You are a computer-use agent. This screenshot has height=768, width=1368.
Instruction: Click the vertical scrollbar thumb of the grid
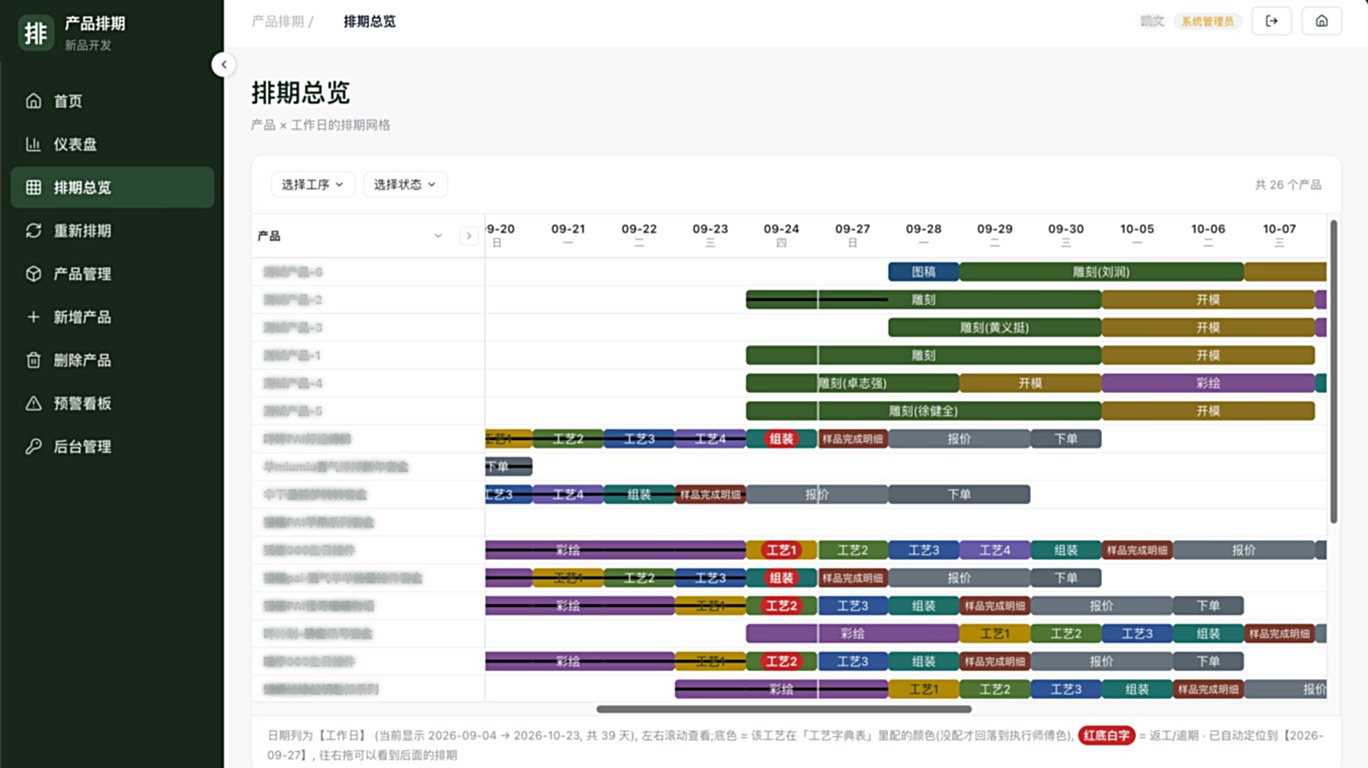pos(1334,371)
